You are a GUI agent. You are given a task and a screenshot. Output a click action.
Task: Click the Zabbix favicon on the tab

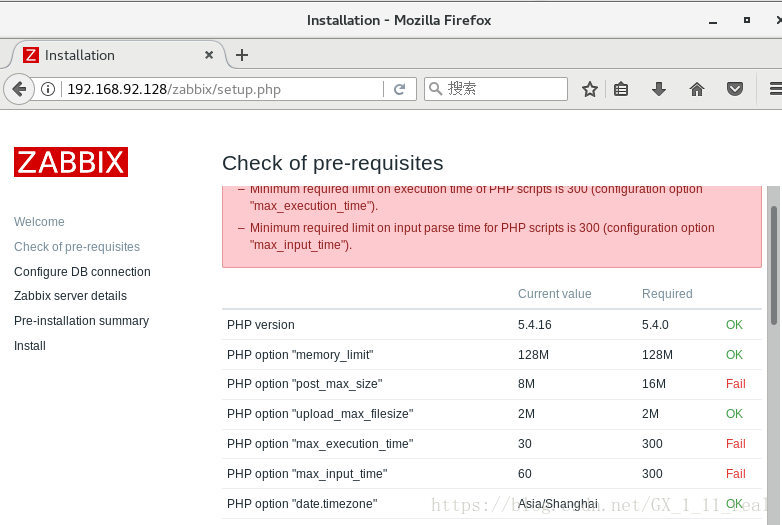tap(31, 55)
